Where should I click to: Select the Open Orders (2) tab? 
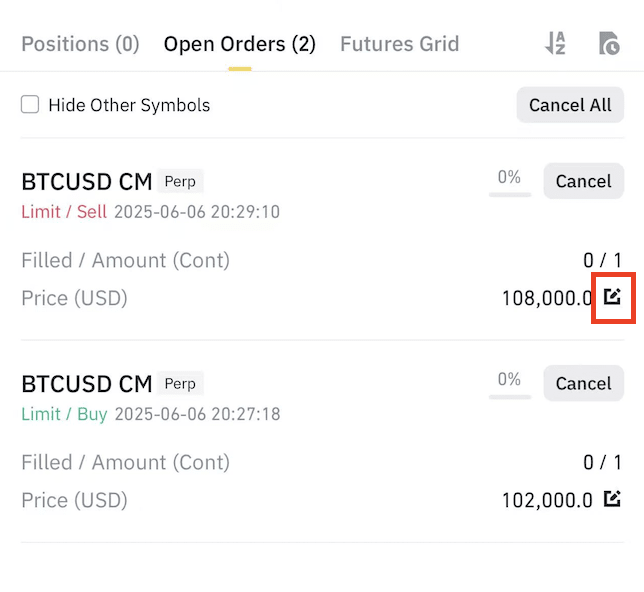(239, 44)
